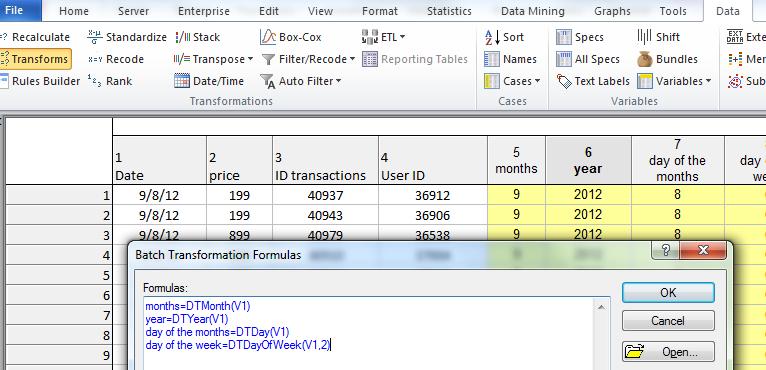
Task: Select the day of the months header
Action: [x=678, y=160]
